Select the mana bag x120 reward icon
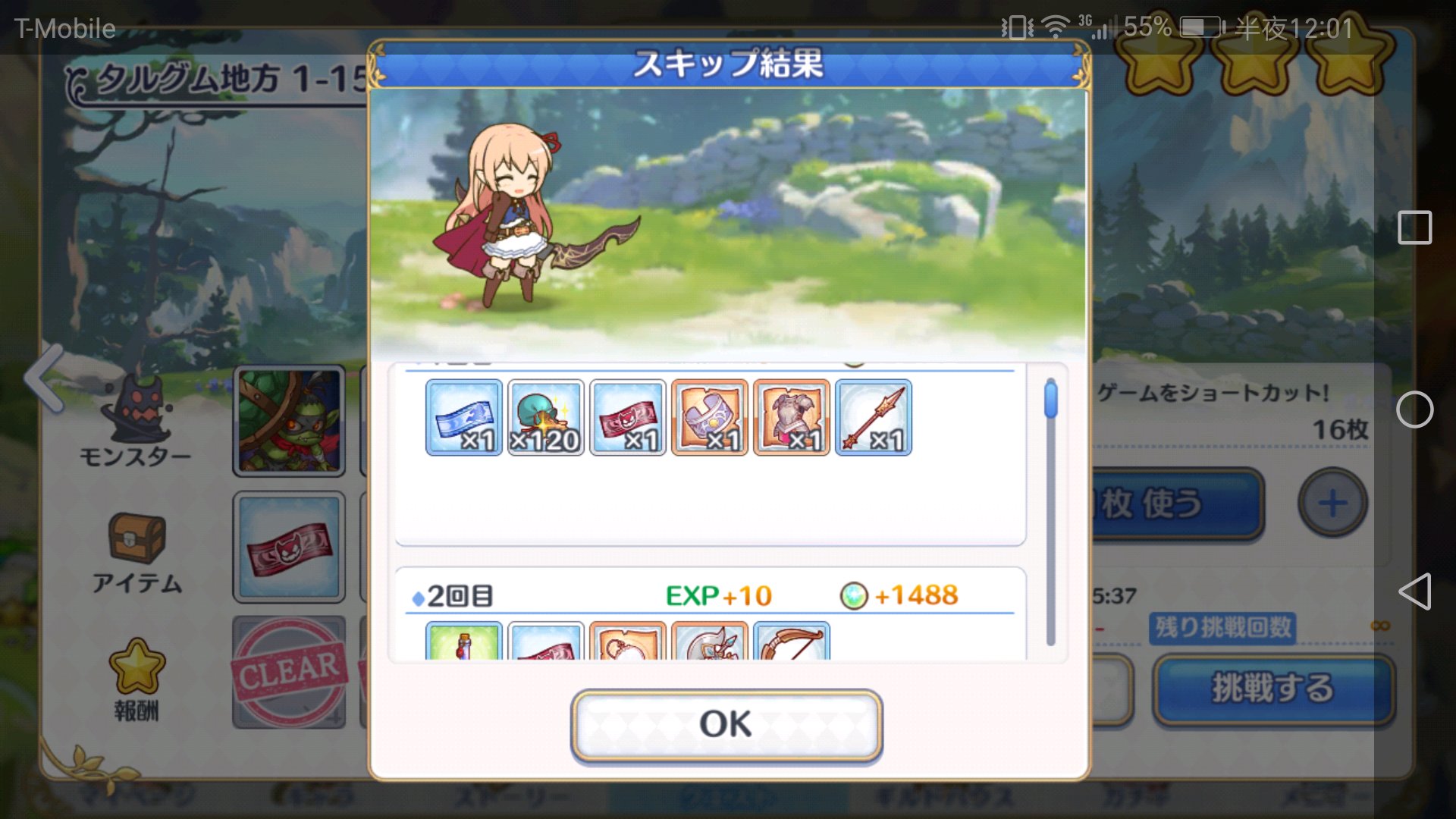 (545, 417)
